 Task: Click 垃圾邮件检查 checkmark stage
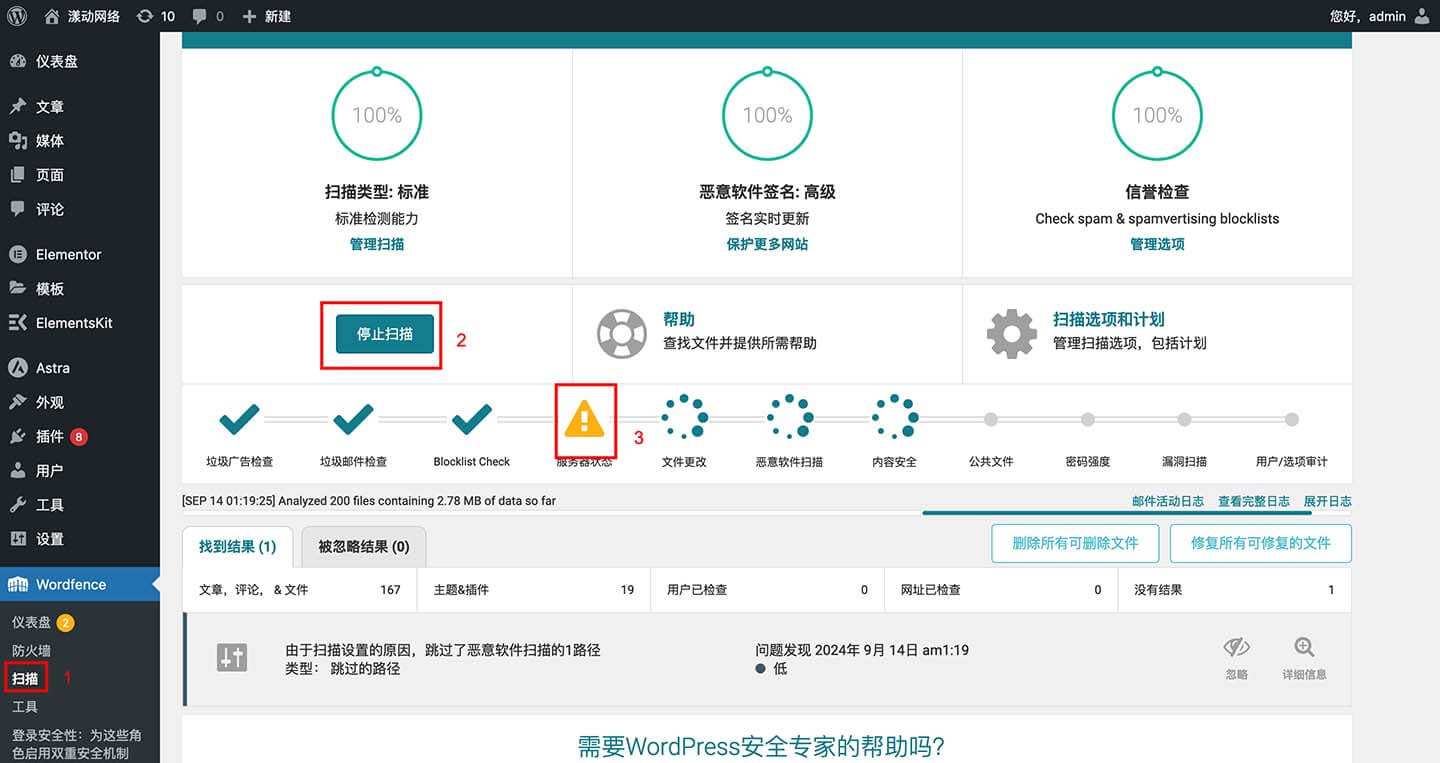(x=353, y=419)
